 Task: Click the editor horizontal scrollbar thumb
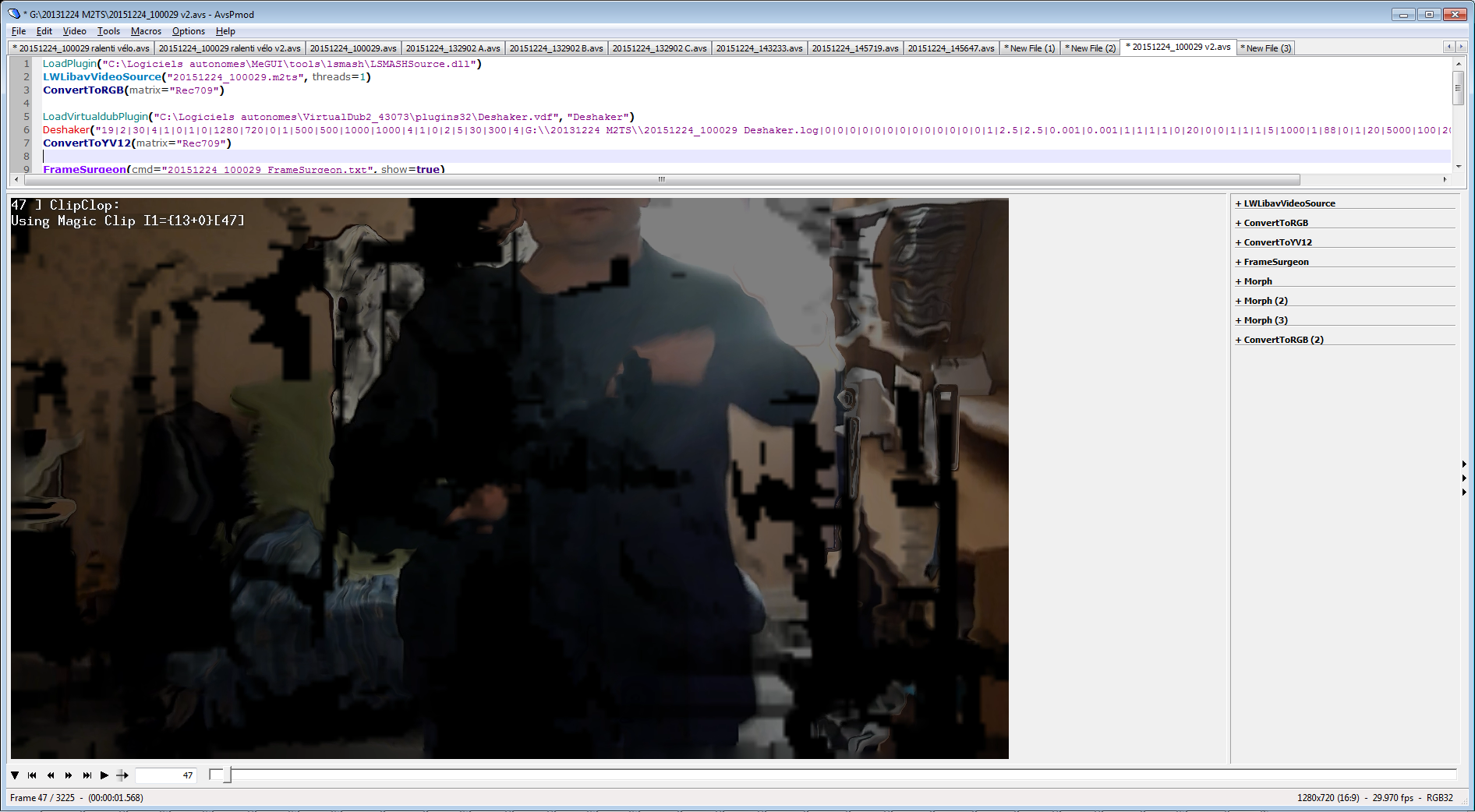(x=662, y=179)
